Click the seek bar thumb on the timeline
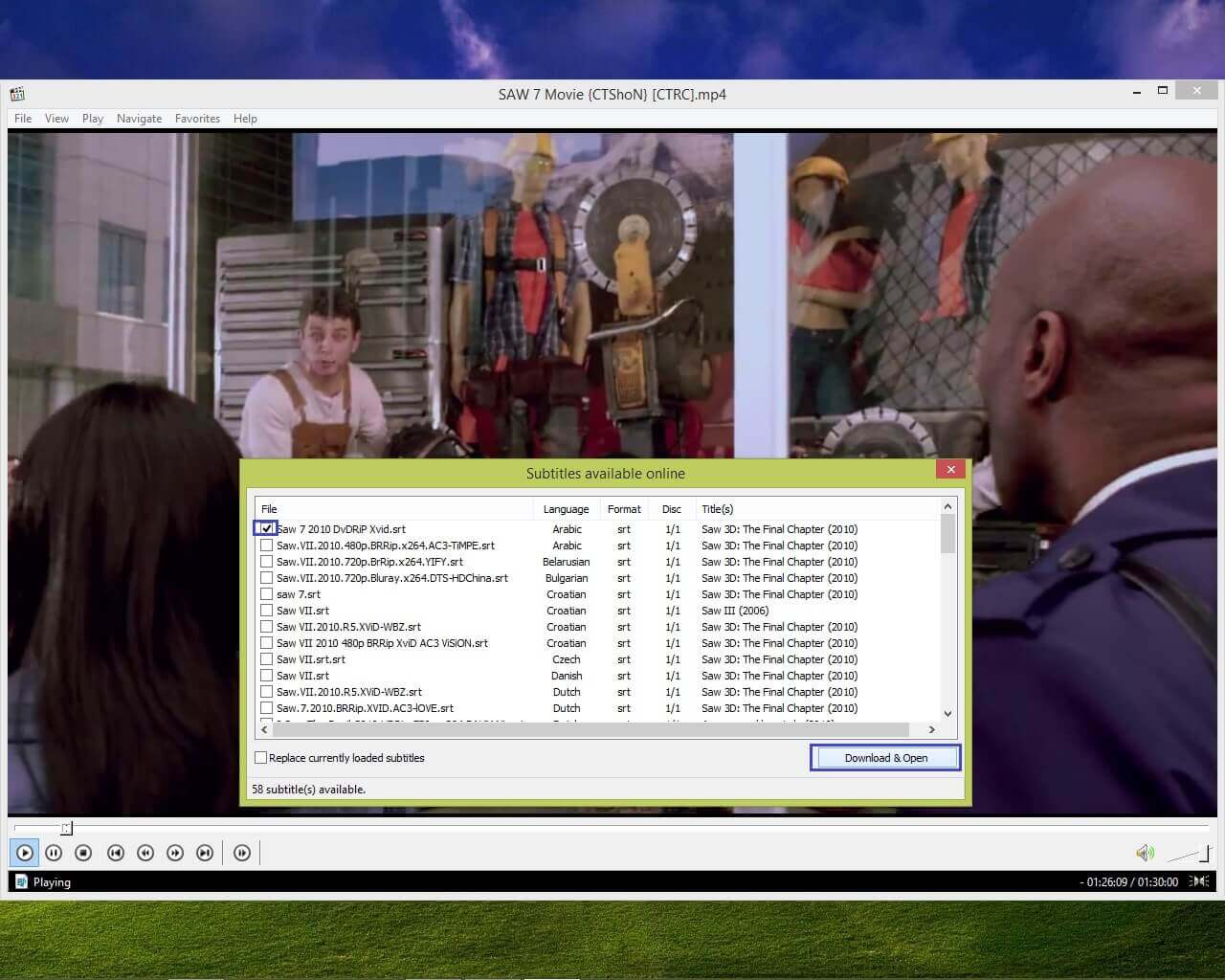 tap(66, 828)
